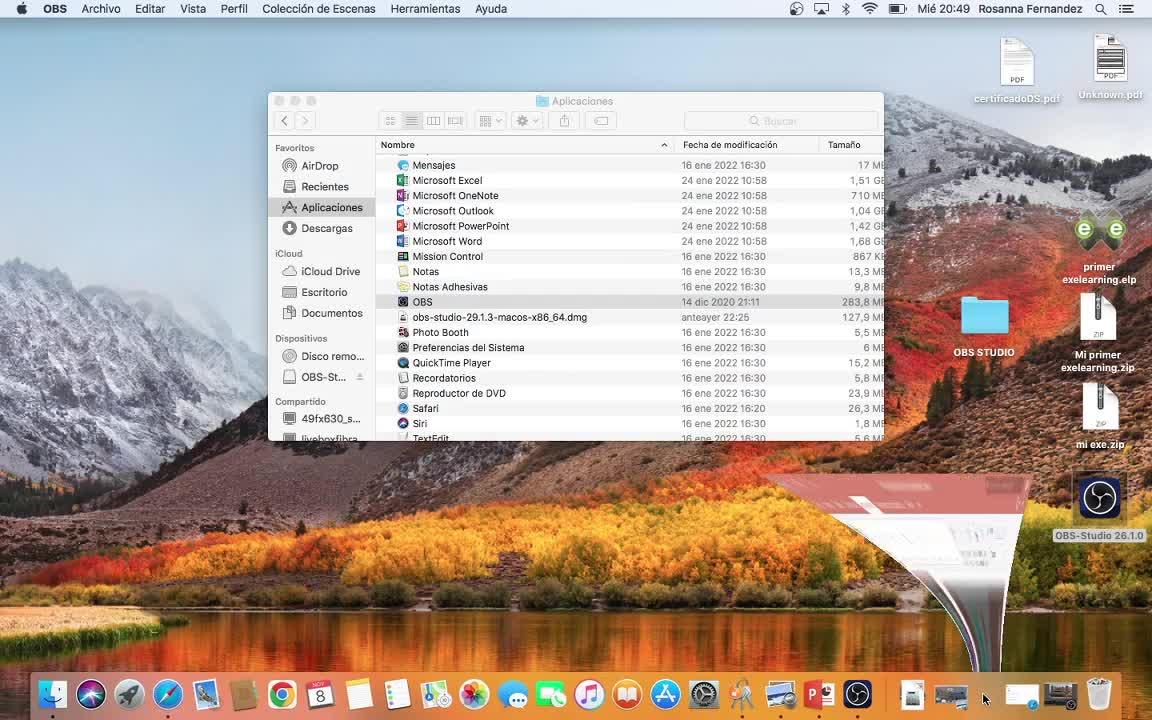Sort by Fecha de modificación column
The height and width of the screenshot is (720, 1152).
pyautogui.click(x=747, y=145)
